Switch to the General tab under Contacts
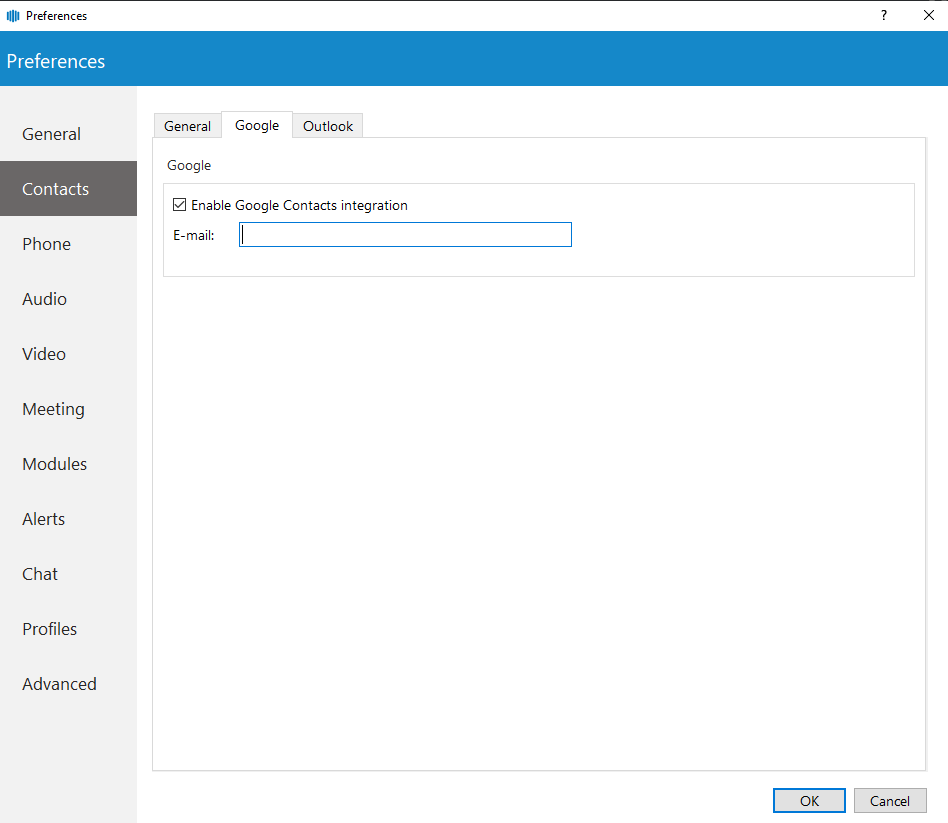948x823 pixels. coord(187,126)
